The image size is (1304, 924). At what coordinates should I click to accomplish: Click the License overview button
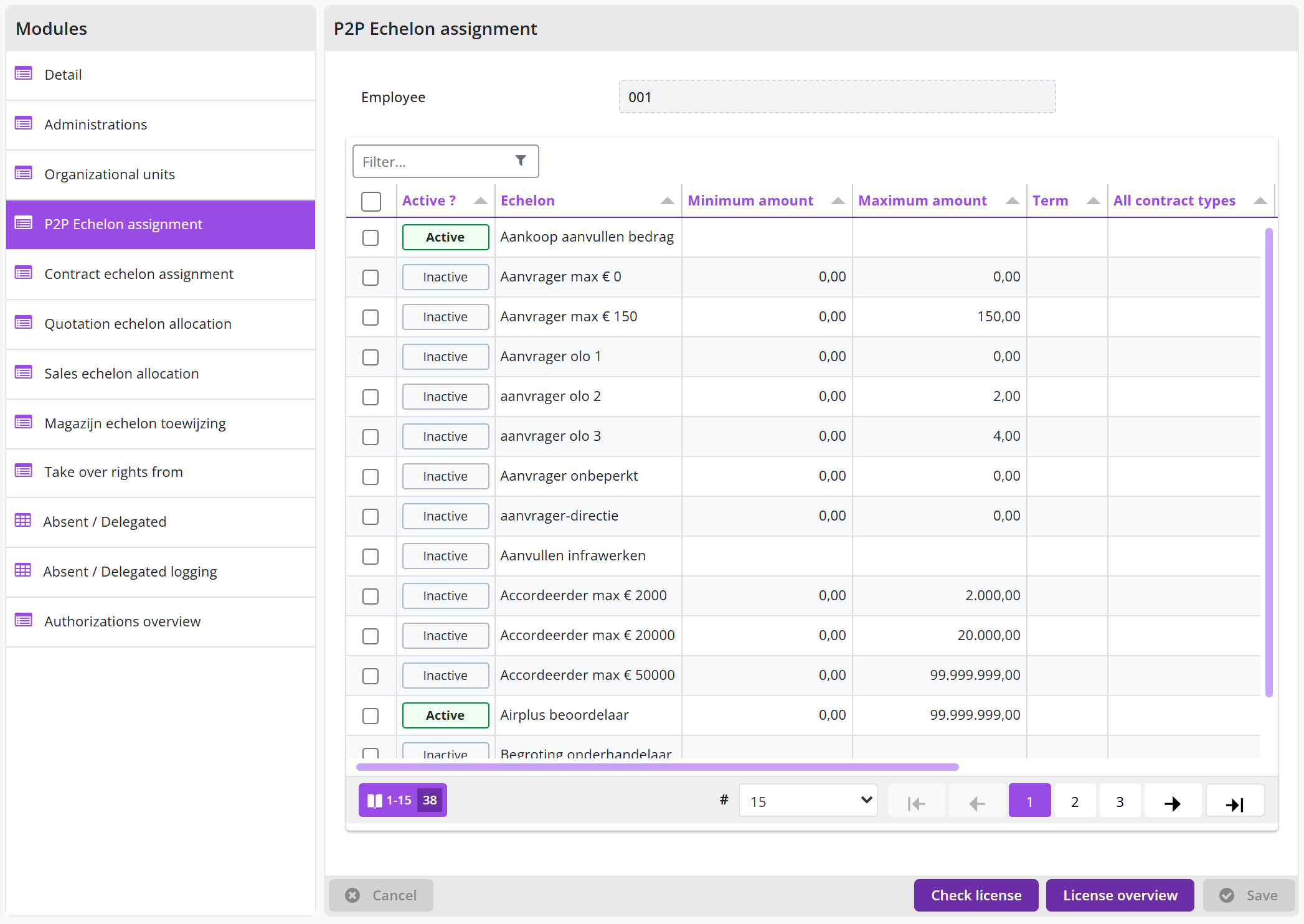[x=1120, y=895]
